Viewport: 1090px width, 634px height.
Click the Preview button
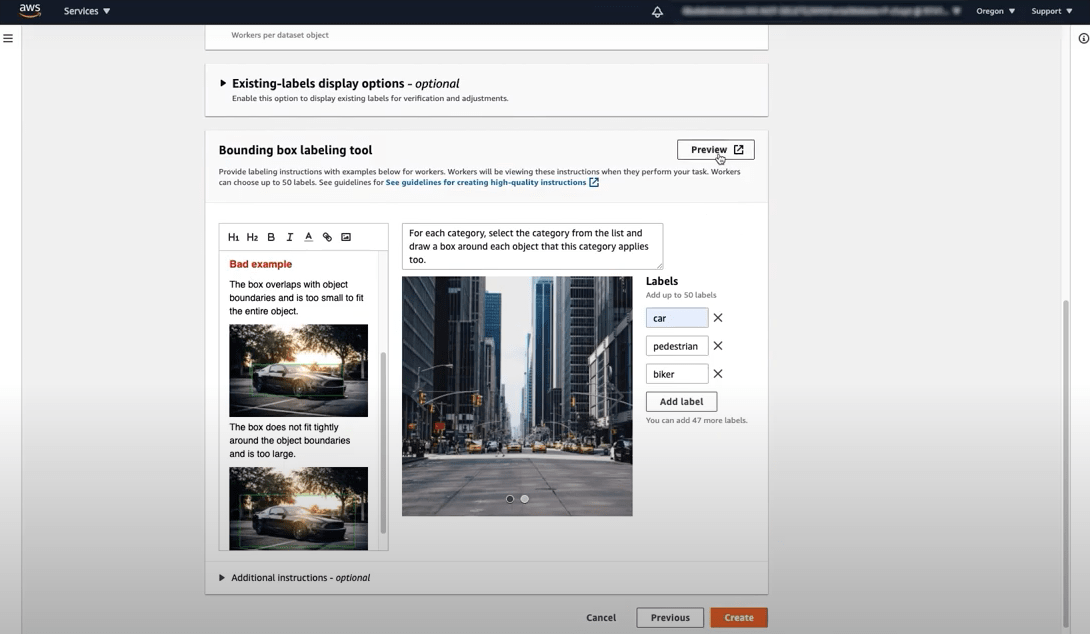pos(716,149)
